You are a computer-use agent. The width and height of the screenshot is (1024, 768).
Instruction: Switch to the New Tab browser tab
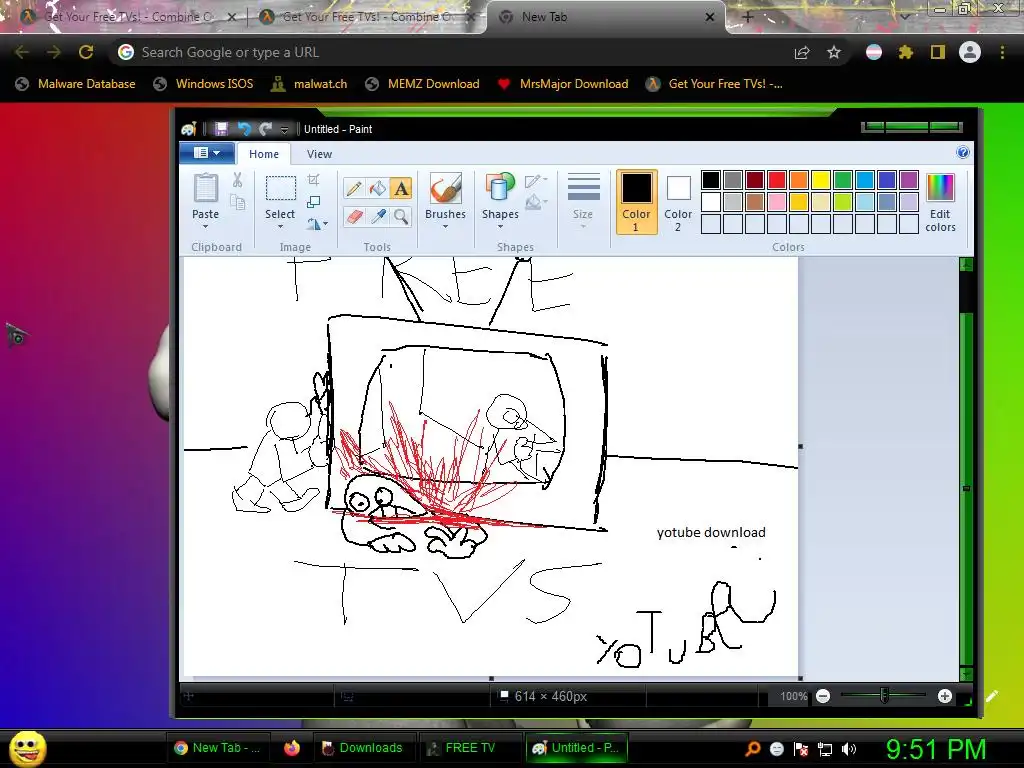605,17
